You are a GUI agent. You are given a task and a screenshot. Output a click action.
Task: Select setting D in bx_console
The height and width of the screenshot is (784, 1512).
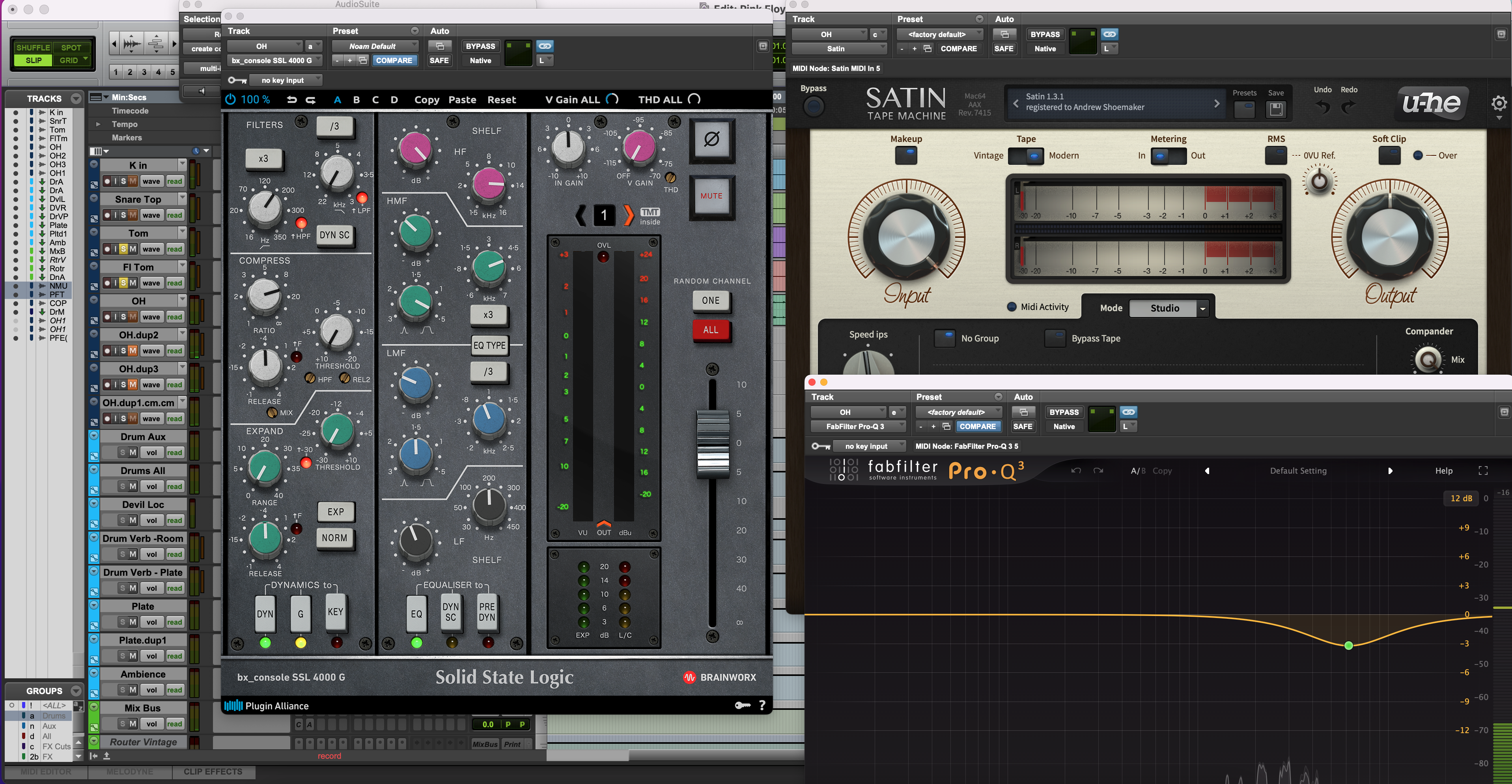click(394, 100)
